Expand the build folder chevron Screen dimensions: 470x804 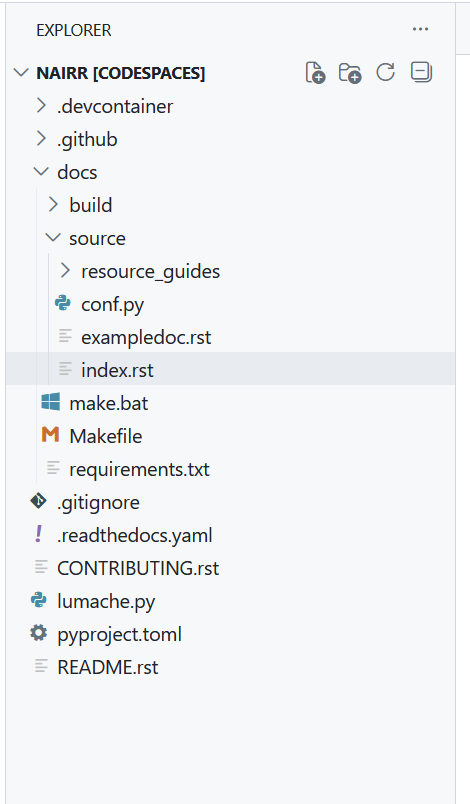click(x=53, y=205)
